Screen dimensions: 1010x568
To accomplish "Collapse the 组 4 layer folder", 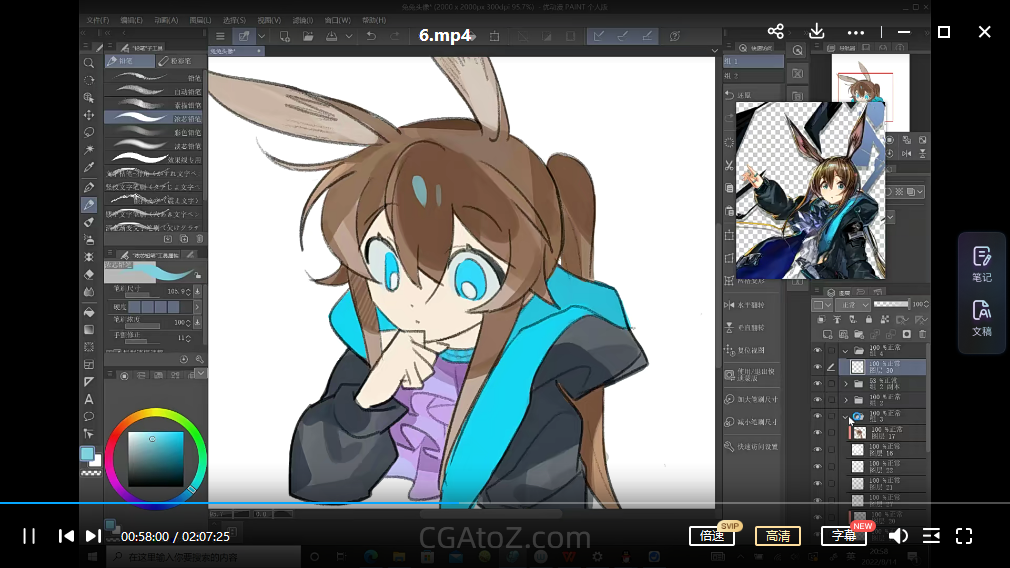I will (846, 351).
